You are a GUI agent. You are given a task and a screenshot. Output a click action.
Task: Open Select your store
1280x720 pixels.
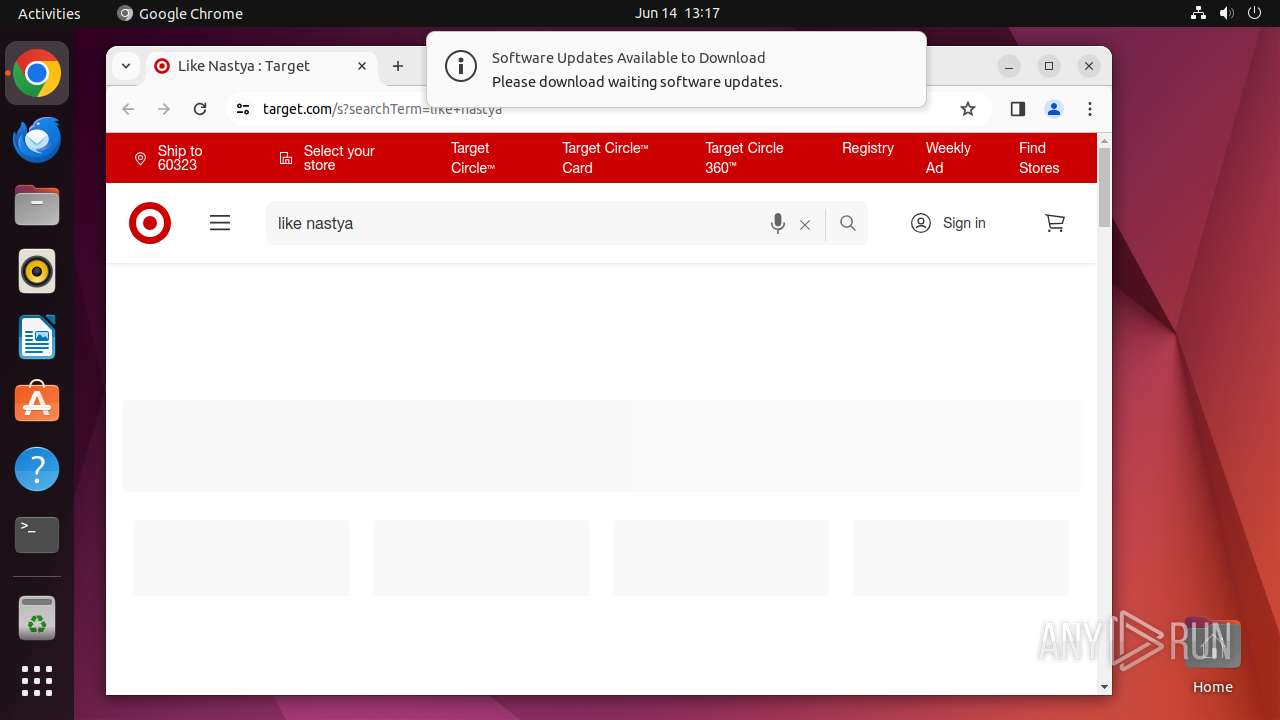pyautogui.click(x=327, y=158)
